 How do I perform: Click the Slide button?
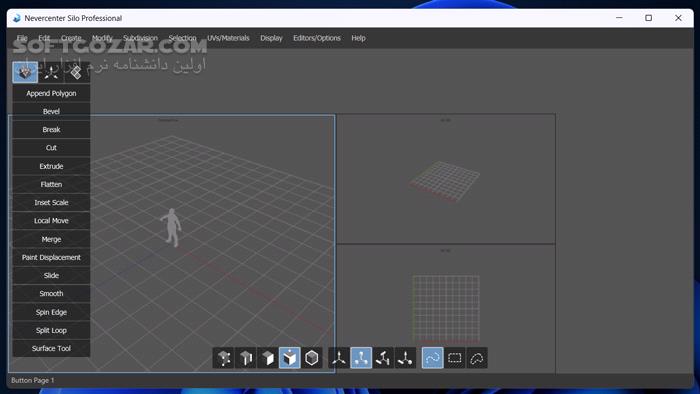[51, 275]
